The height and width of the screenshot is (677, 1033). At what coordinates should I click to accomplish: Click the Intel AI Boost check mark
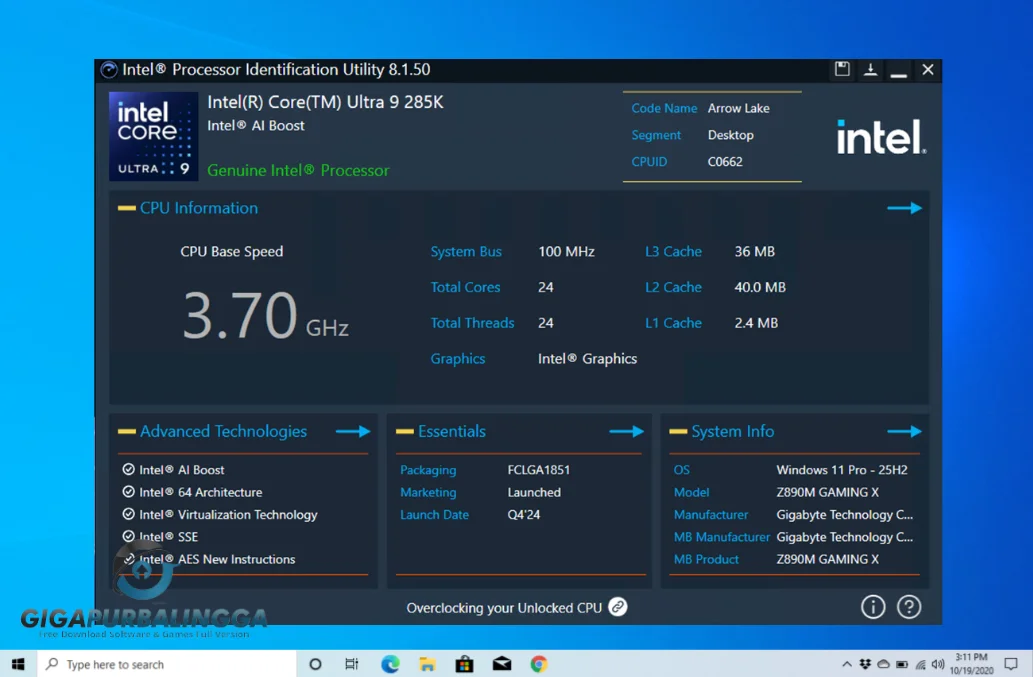[x=128, y=470]
